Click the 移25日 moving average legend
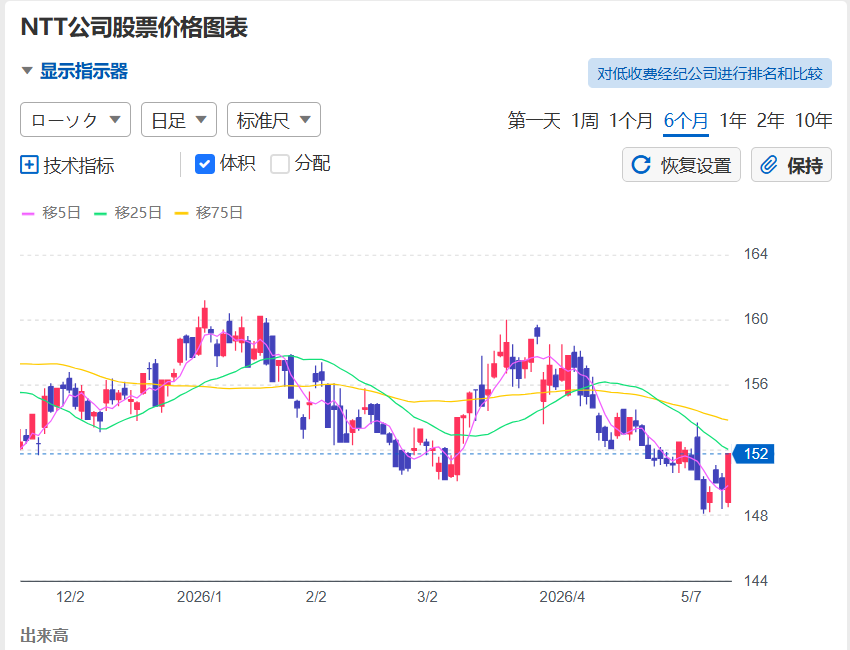Viewport: 850px width, 650px height. (128, 213)
